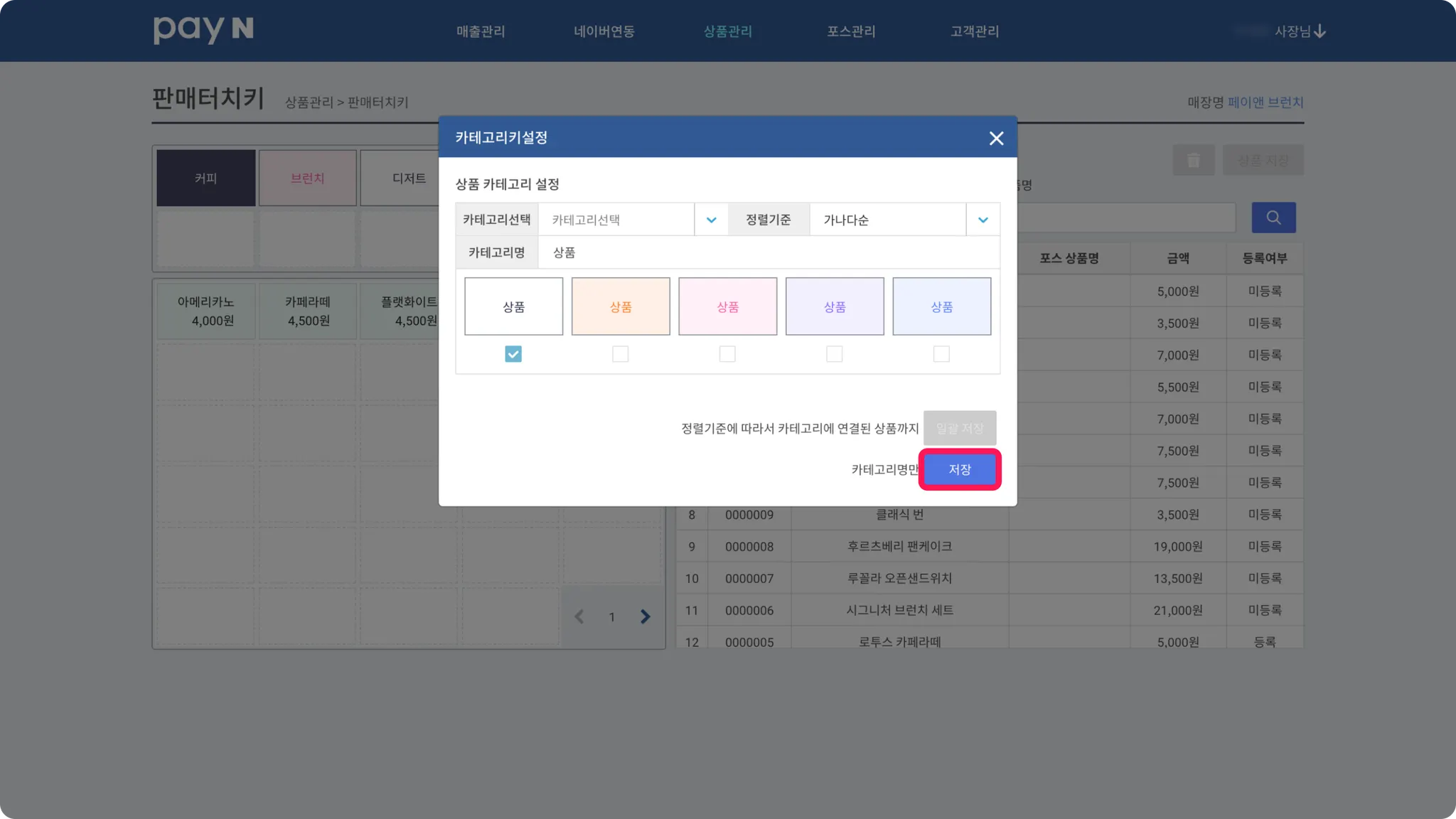Open the 매출관리 menu
This screenshot has height=819, width=1456.
click(481, 31)
